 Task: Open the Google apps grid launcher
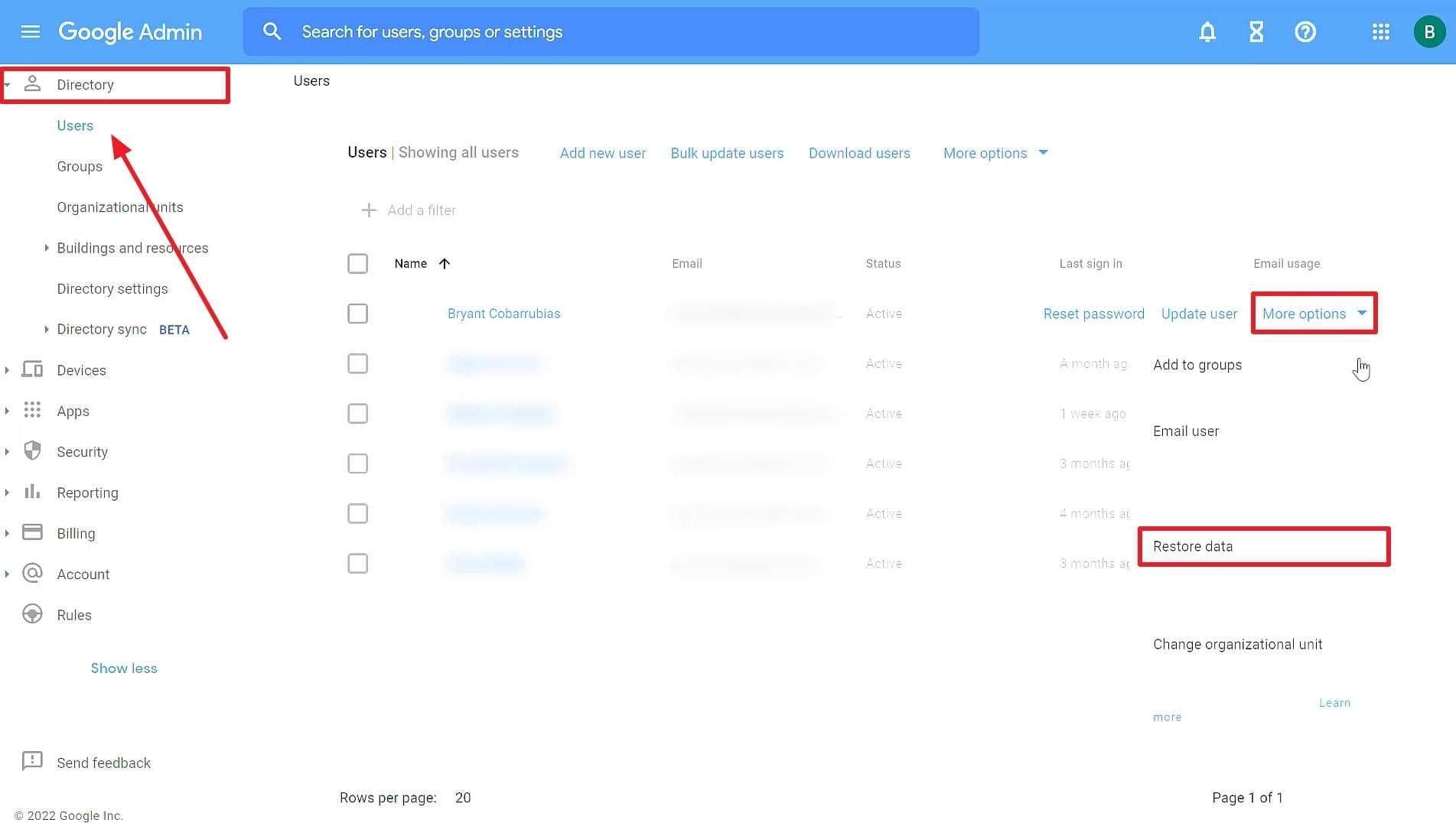1380,31
